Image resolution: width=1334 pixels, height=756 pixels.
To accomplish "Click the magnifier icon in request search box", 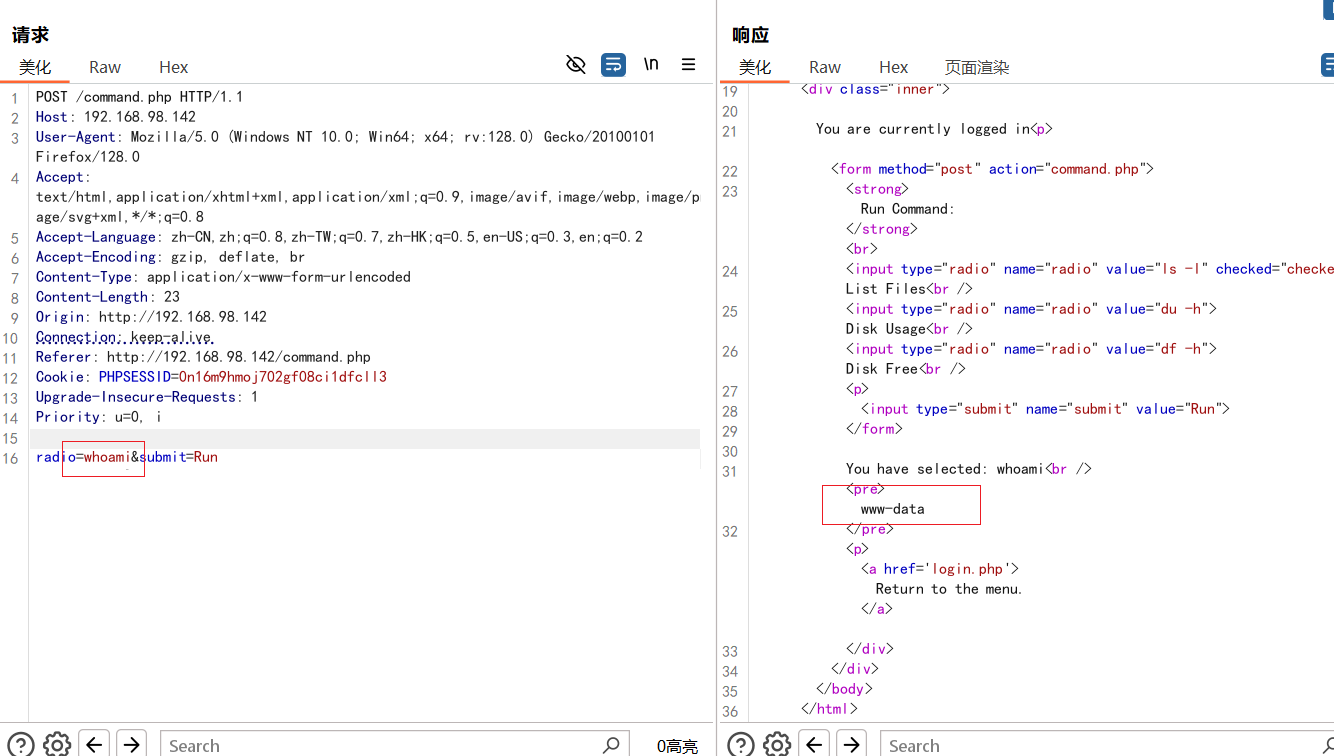I will pos(612,745).
